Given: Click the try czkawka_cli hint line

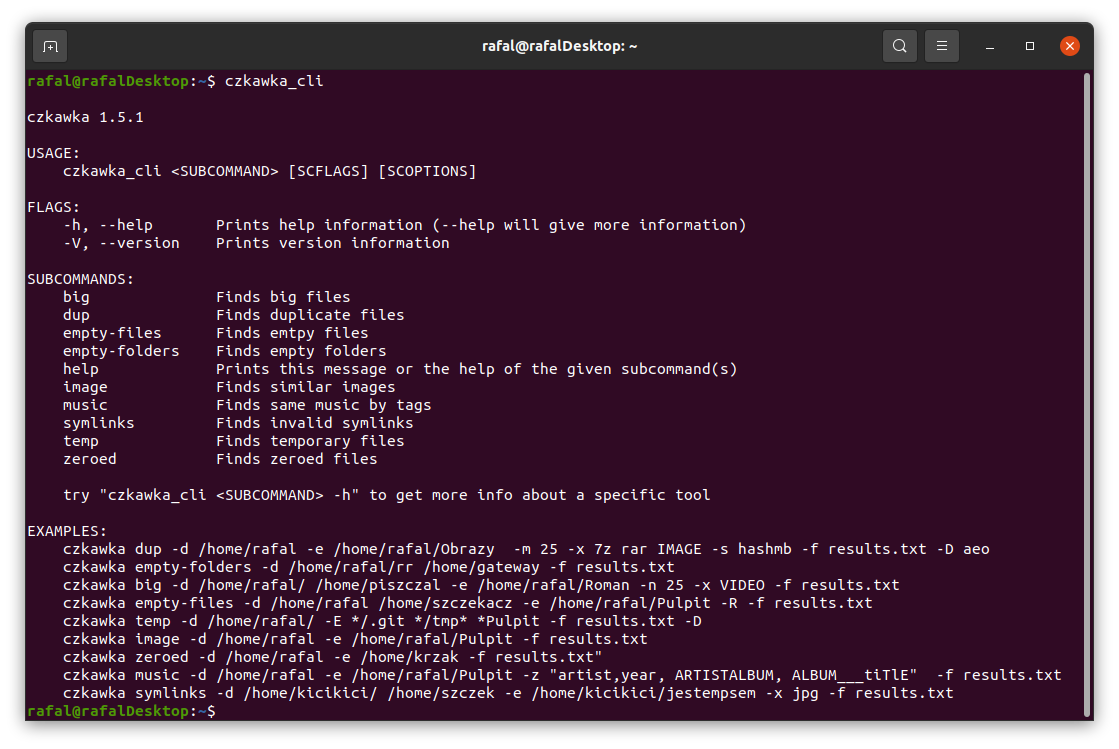Looking at the screenshot, I should point(387,495).
